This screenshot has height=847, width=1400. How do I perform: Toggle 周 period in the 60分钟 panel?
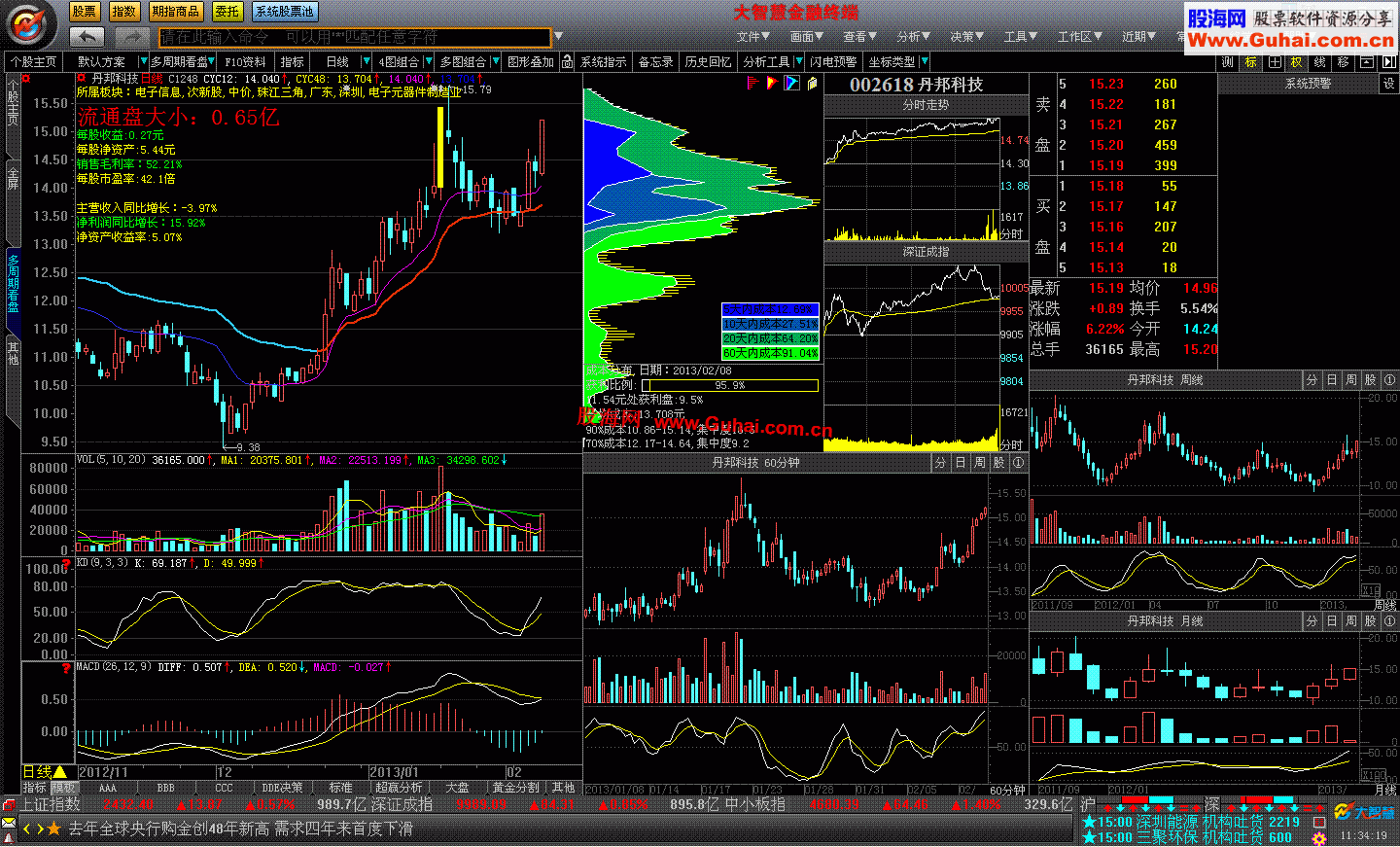[979, 463]
